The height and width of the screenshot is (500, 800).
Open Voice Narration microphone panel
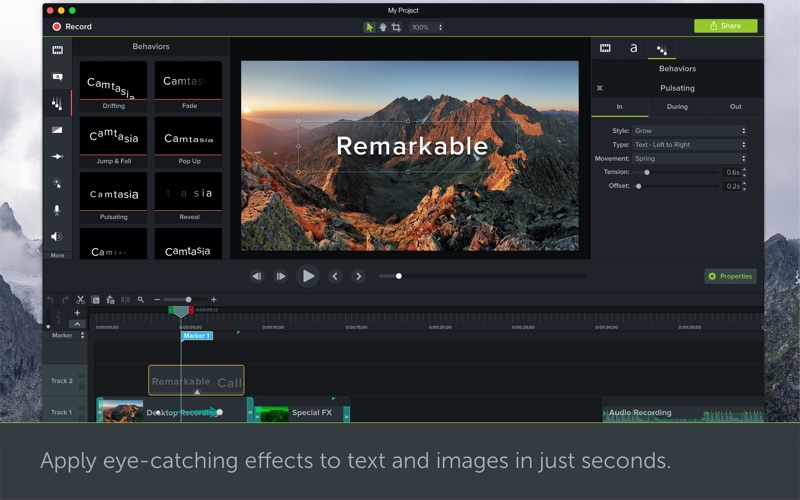tap(57, 210)
